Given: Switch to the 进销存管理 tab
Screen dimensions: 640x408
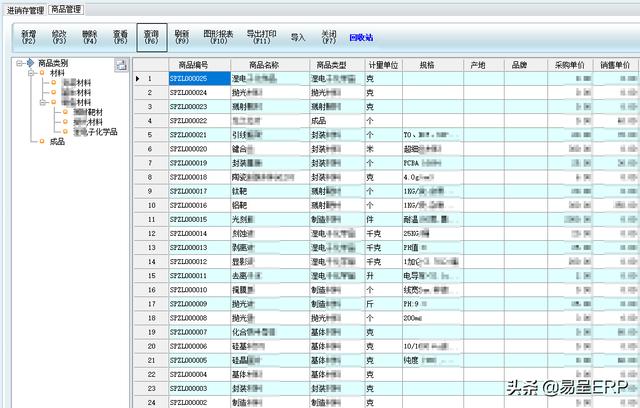Looking at the screenshot, I should tap(25, 9).
